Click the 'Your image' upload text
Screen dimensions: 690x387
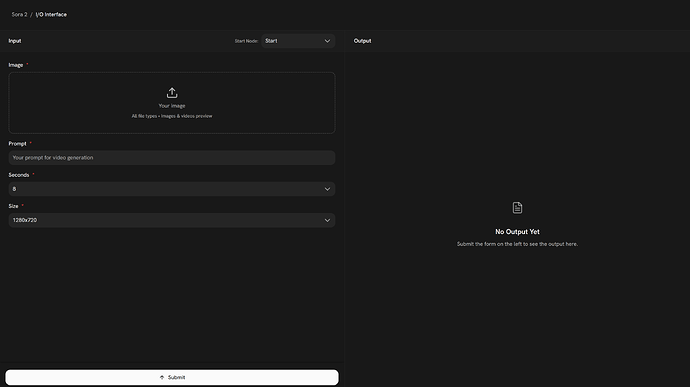click(172, 106)
